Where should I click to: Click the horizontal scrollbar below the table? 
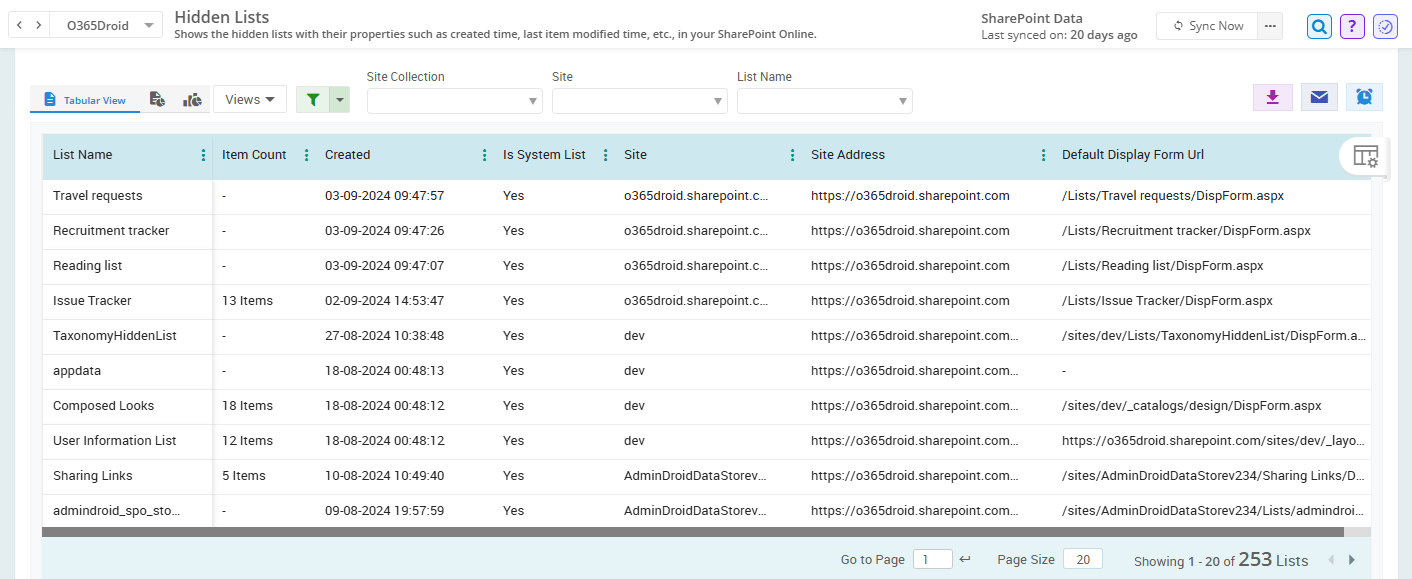point(700,531)
